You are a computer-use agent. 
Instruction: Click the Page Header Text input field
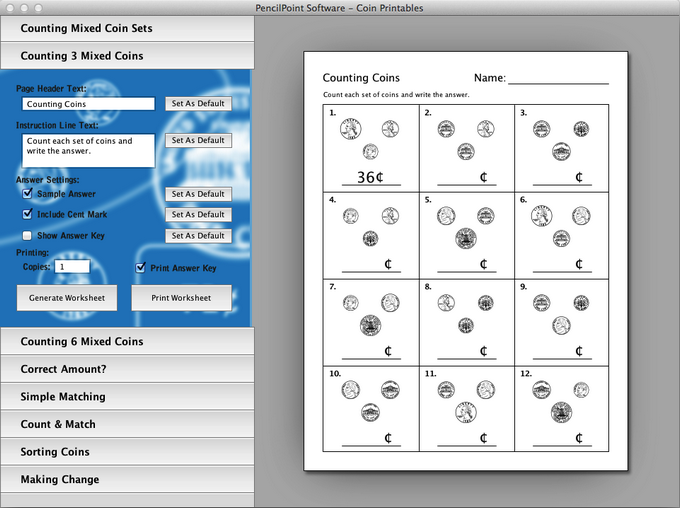[88, 104]
